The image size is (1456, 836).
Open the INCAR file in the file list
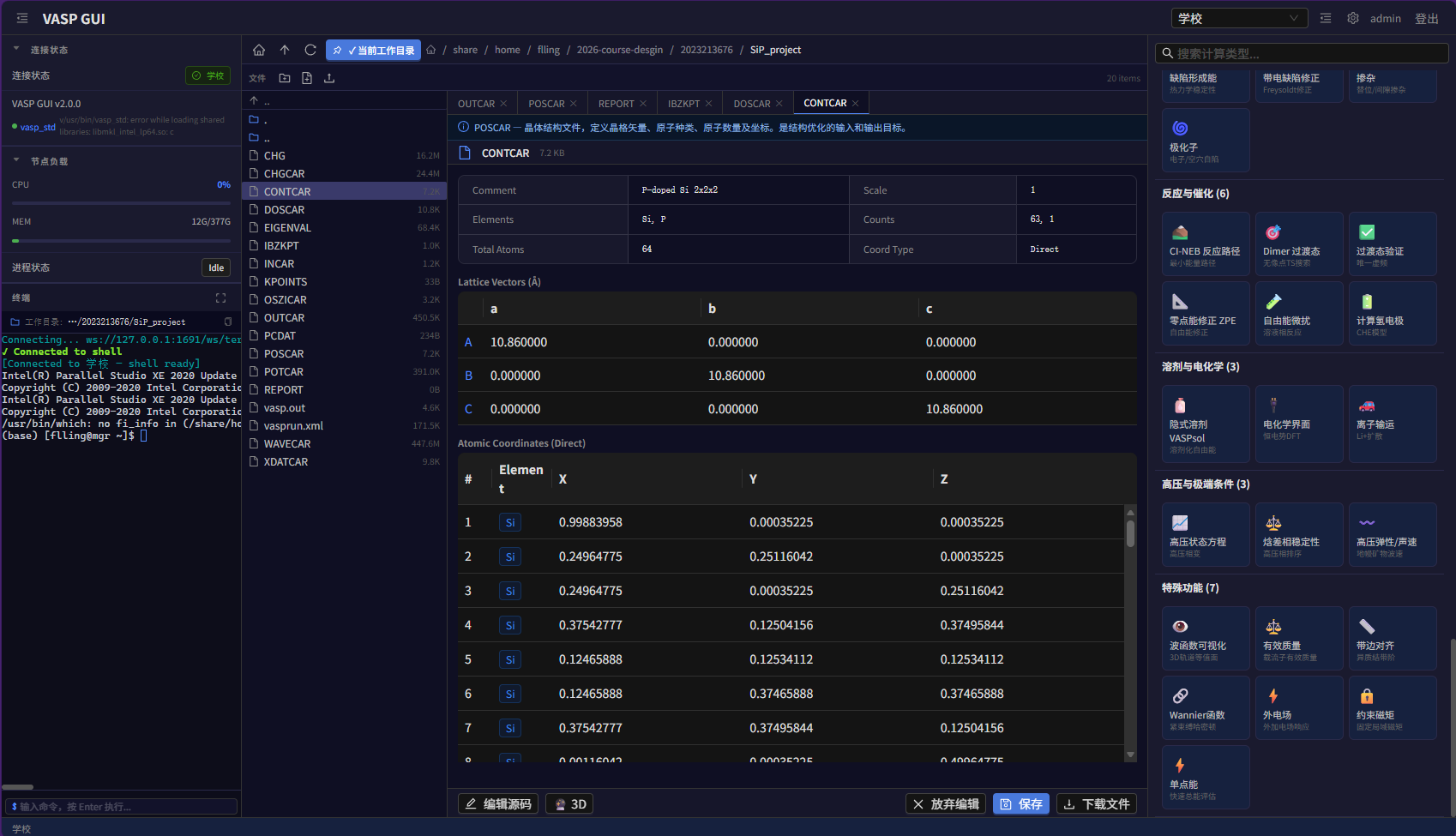point(344,264)
